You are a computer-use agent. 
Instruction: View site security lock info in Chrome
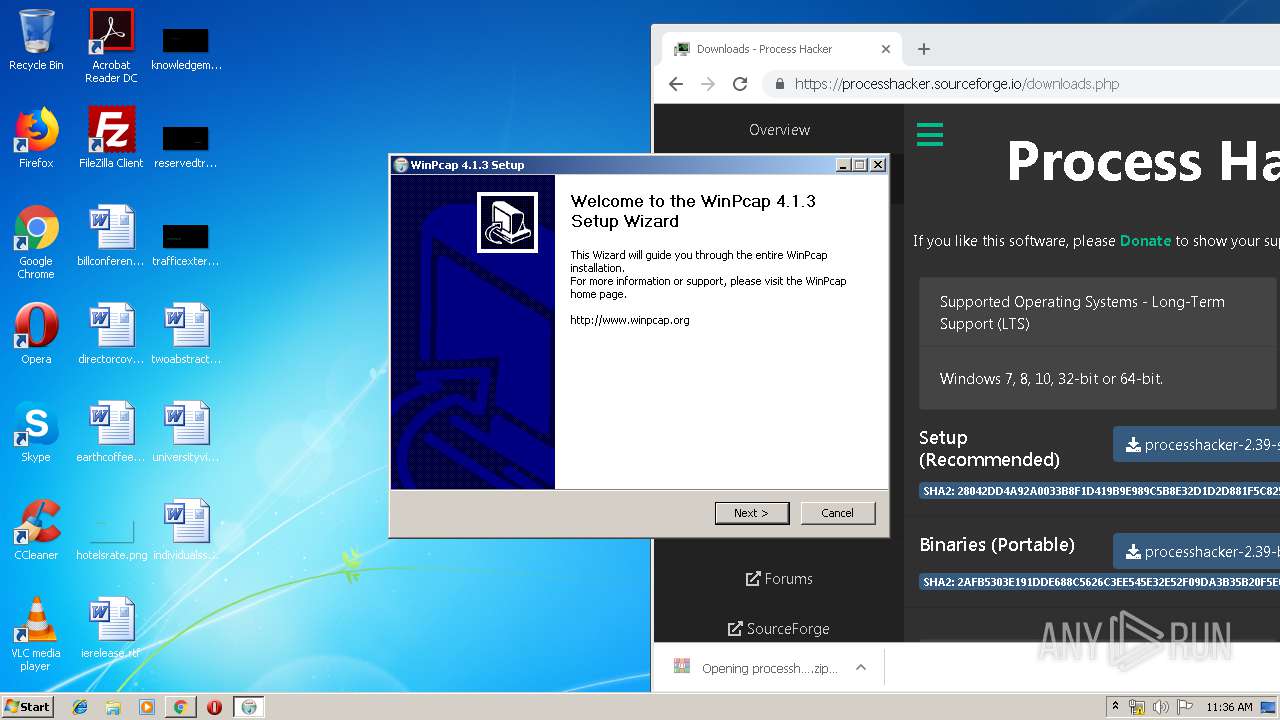780,84
